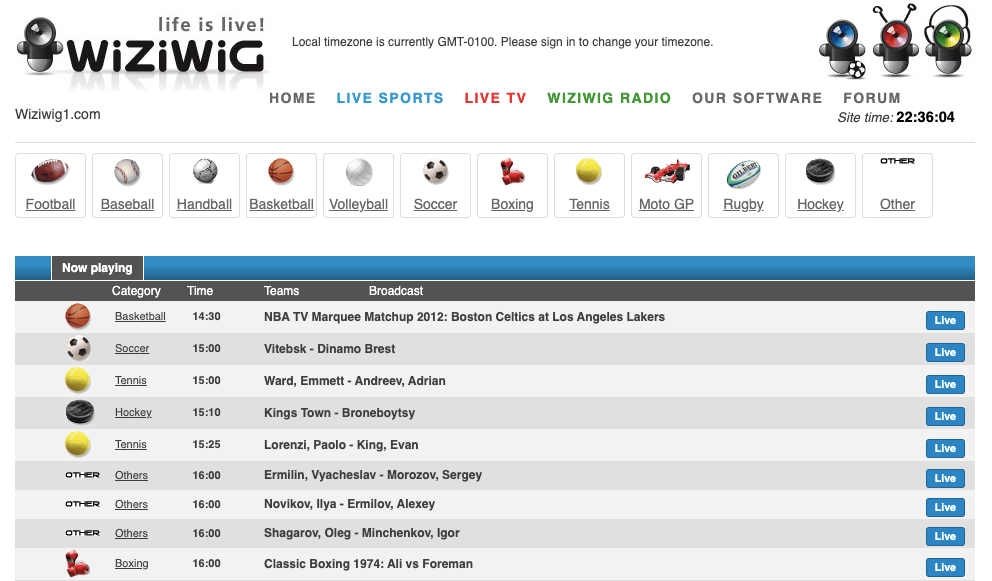
Task: Open the Football category link
Action: (51, 204)
